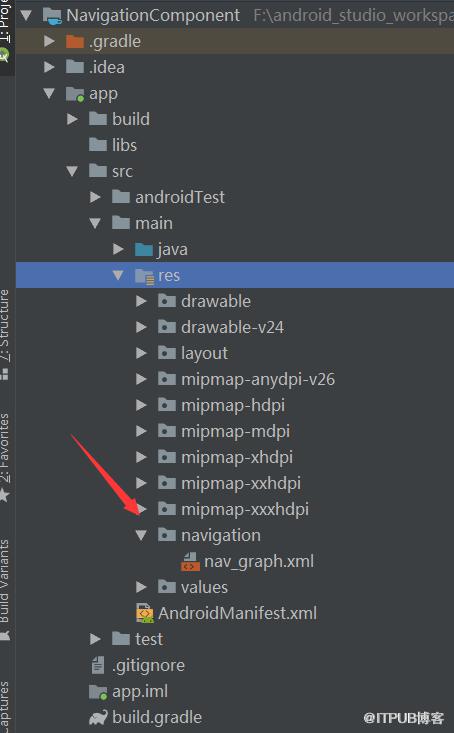
Task: Select the .gitignore file name
Action: (x=148, y=665)
